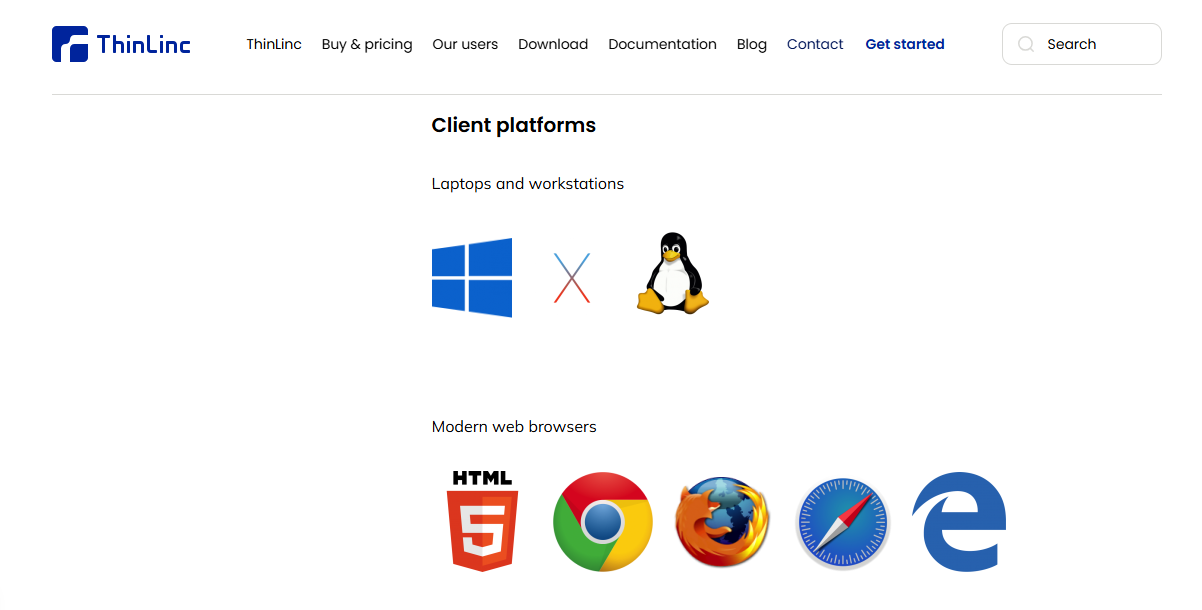Click the Firefox browser icon
Viewport: 1202px width, 610px height.
tap(722, 522)
